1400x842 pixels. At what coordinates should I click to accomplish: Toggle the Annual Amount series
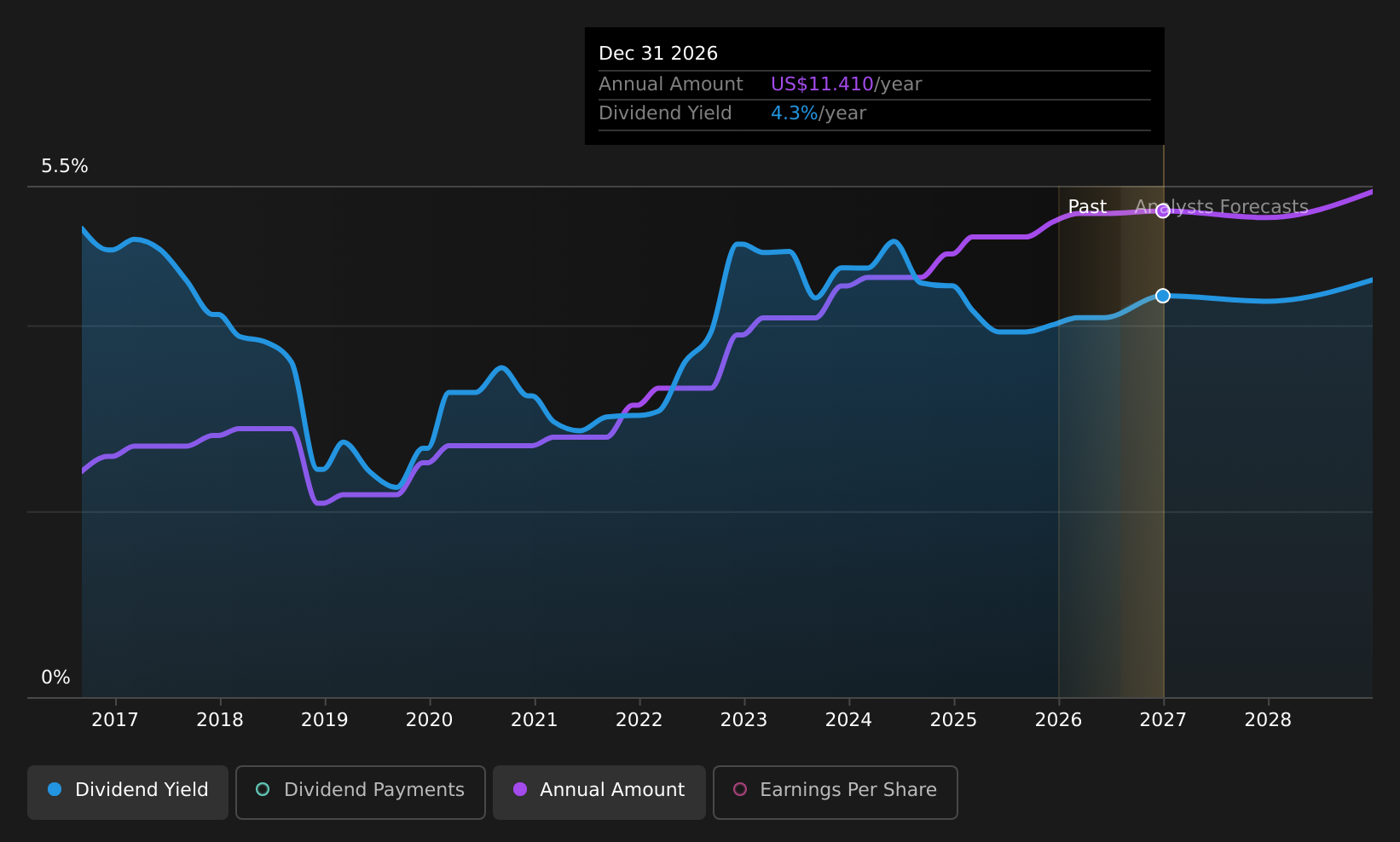click(599, 792)
